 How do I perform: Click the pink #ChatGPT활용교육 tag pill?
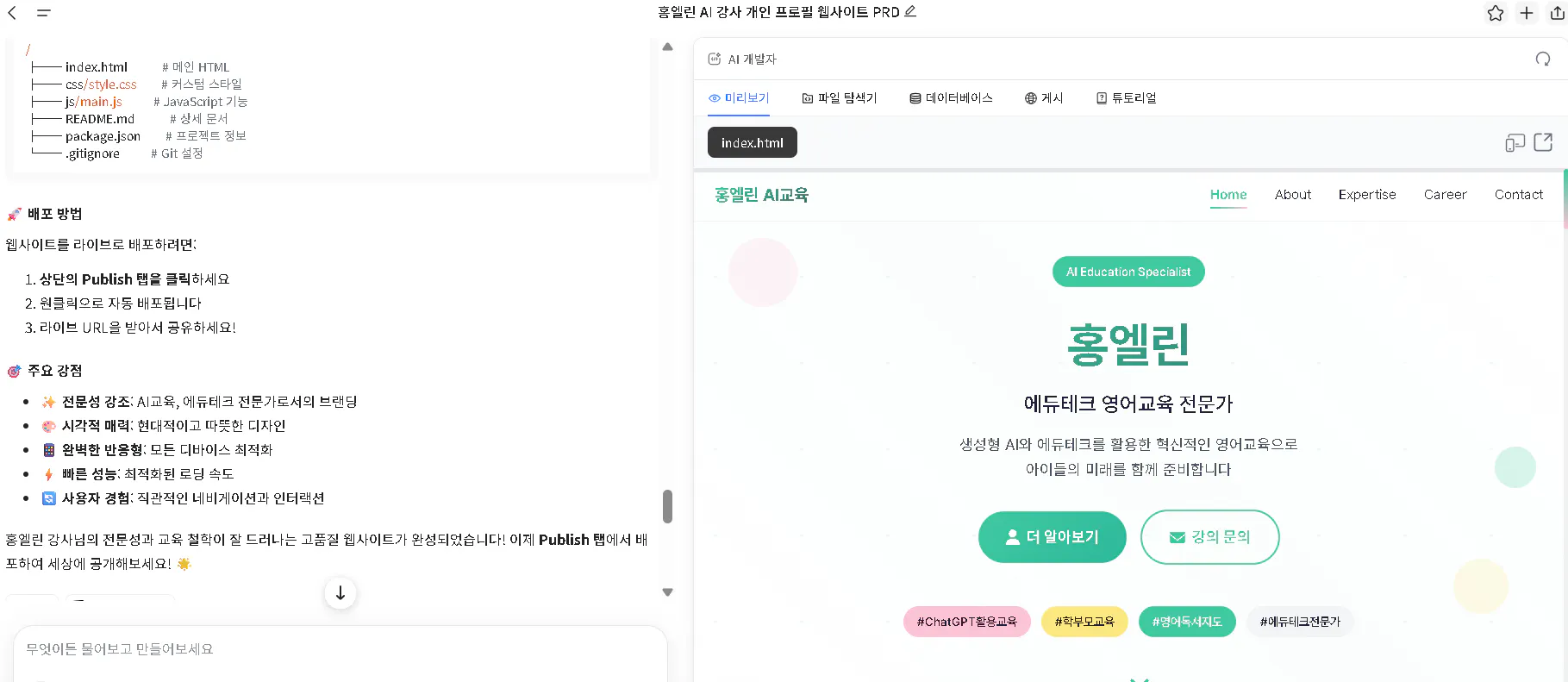point(966,621)
